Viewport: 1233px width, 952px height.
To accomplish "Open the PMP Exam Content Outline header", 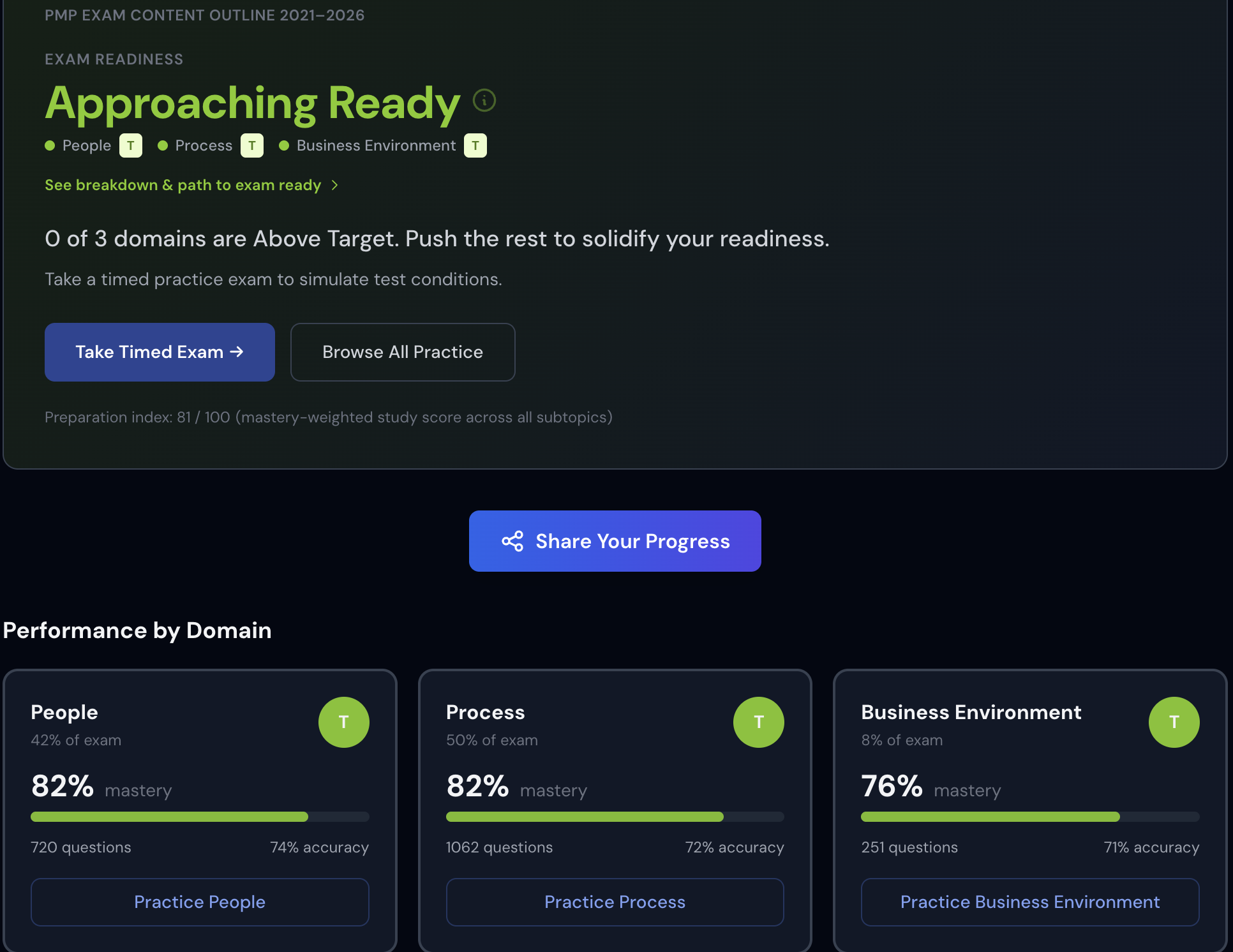I will click(x=204, y=15).
